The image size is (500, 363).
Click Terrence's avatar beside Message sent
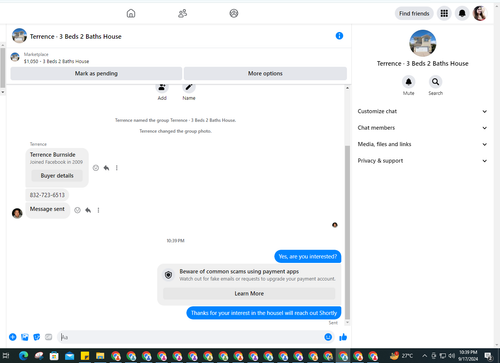pyautogui.click(x=17, y=213)
